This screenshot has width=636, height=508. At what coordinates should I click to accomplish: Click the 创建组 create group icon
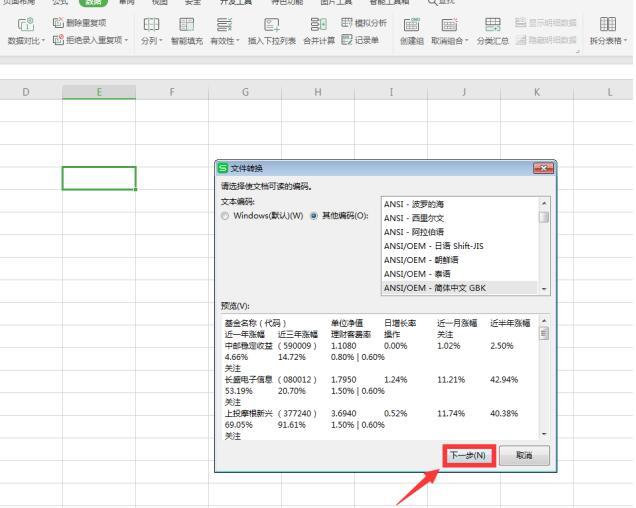(x=411, y=25)
